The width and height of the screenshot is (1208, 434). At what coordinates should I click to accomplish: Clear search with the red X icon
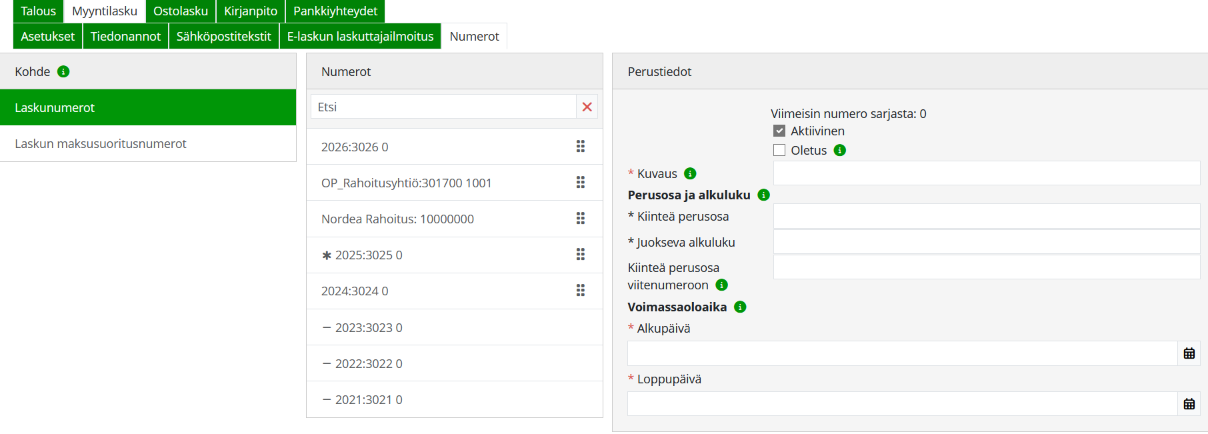[x=587, y=107]
